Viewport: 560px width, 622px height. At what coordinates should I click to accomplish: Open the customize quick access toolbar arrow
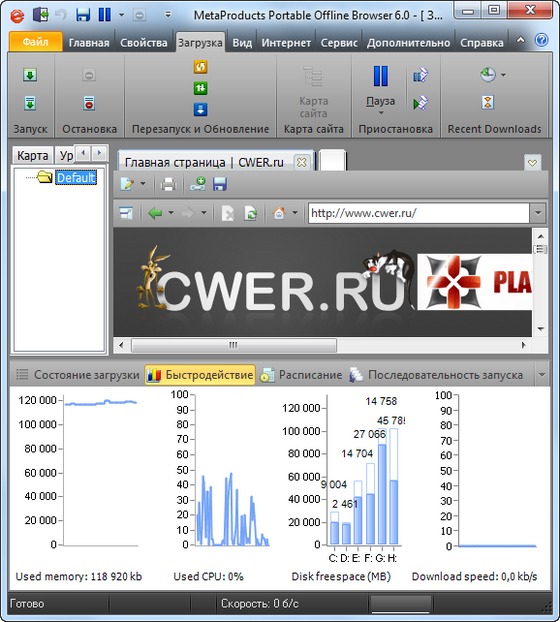click(x=168, y=15)
